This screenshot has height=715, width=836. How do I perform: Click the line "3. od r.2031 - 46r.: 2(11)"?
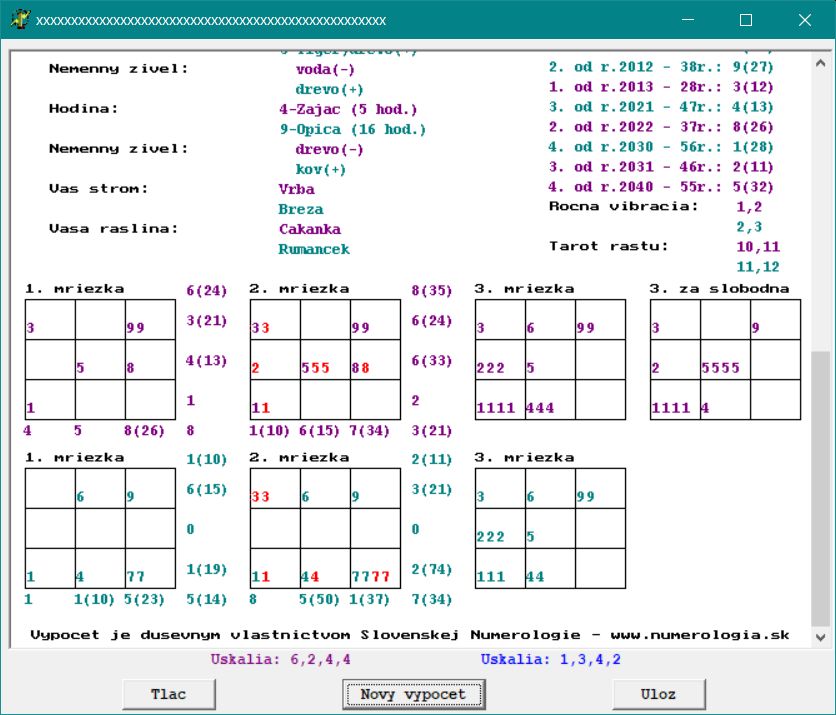click(x=661, y=167)
